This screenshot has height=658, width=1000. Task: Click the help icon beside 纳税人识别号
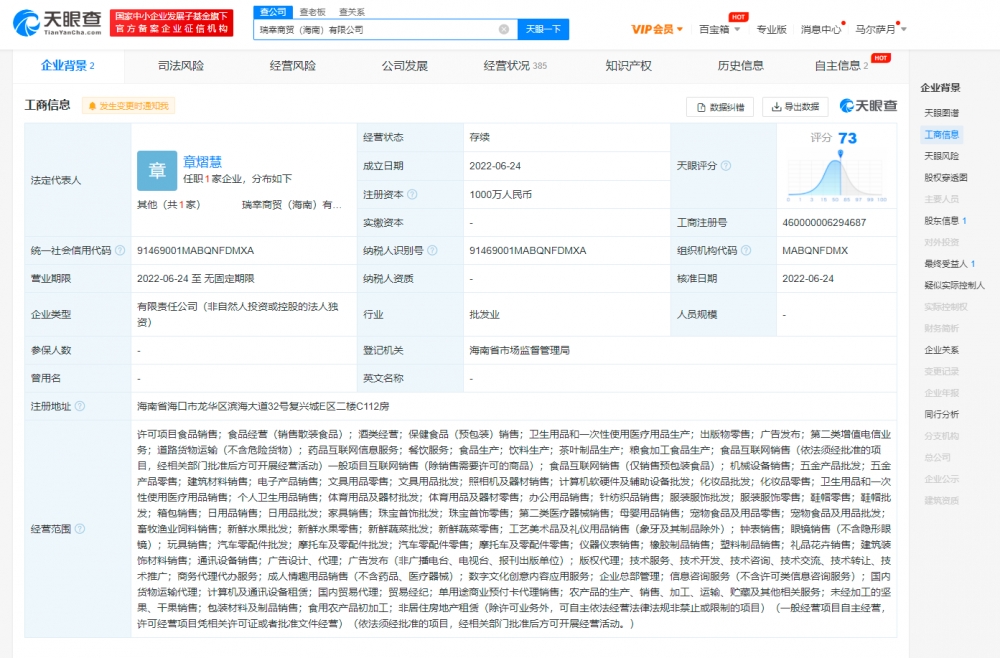(431, 250)
